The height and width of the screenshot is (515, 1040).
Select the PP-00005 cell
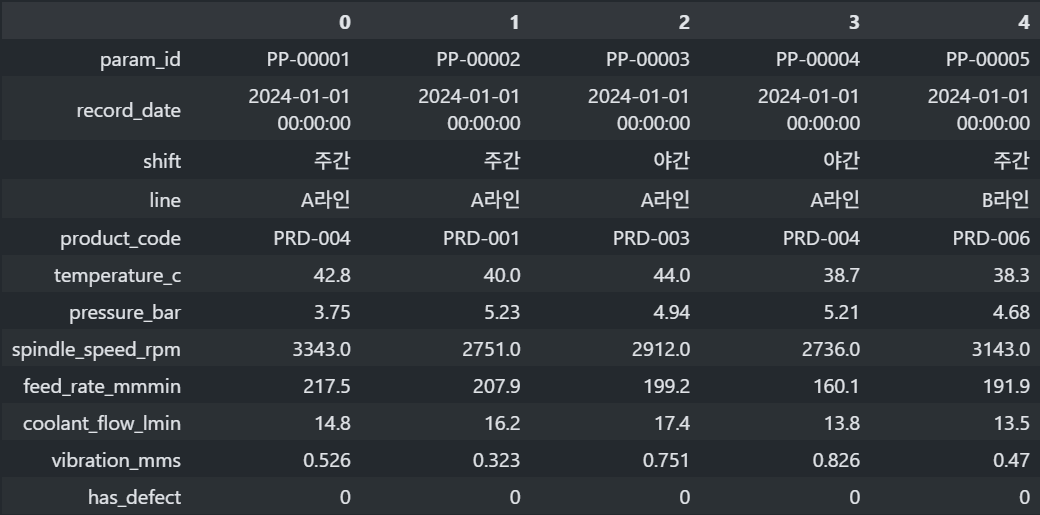987,59
